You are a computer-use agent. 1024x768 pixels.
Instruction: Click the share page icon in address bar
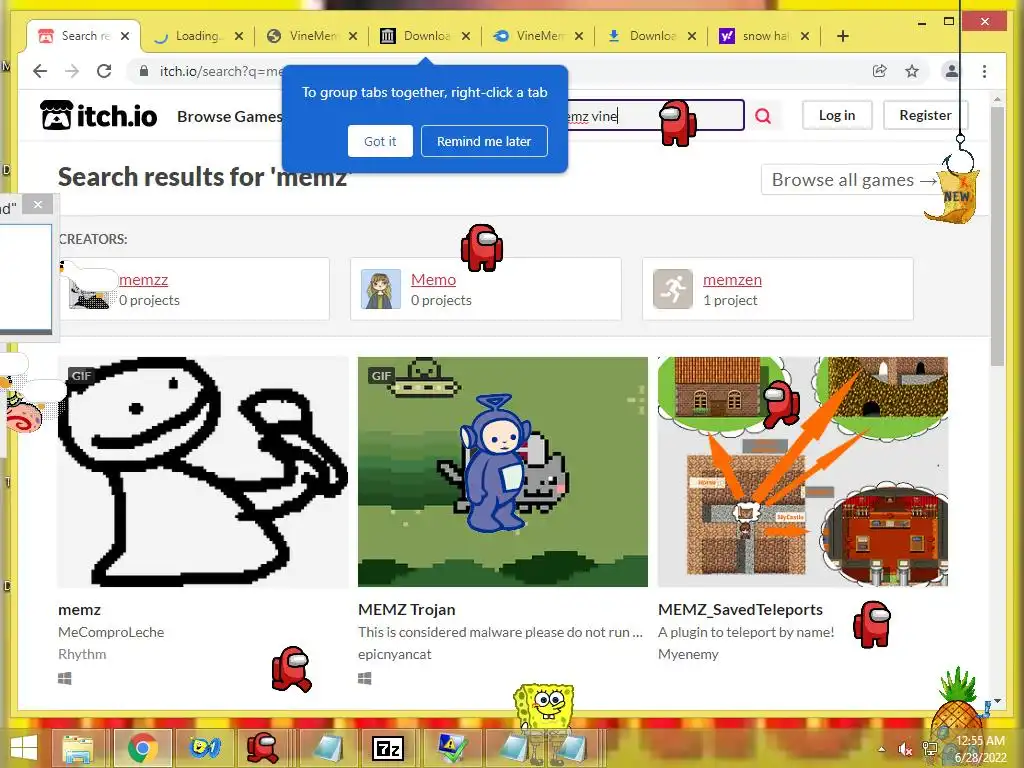click(x=880, y=71)
